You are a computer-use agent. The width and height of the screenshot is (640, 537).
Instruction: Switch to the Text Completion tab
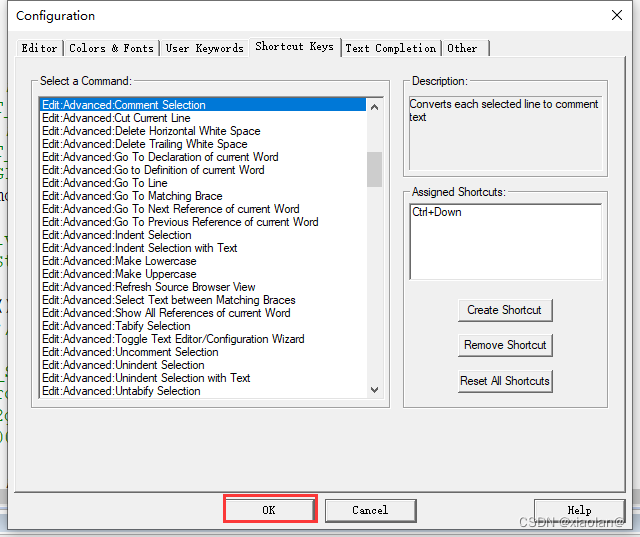pyautogui.click(x=391, y=48)
